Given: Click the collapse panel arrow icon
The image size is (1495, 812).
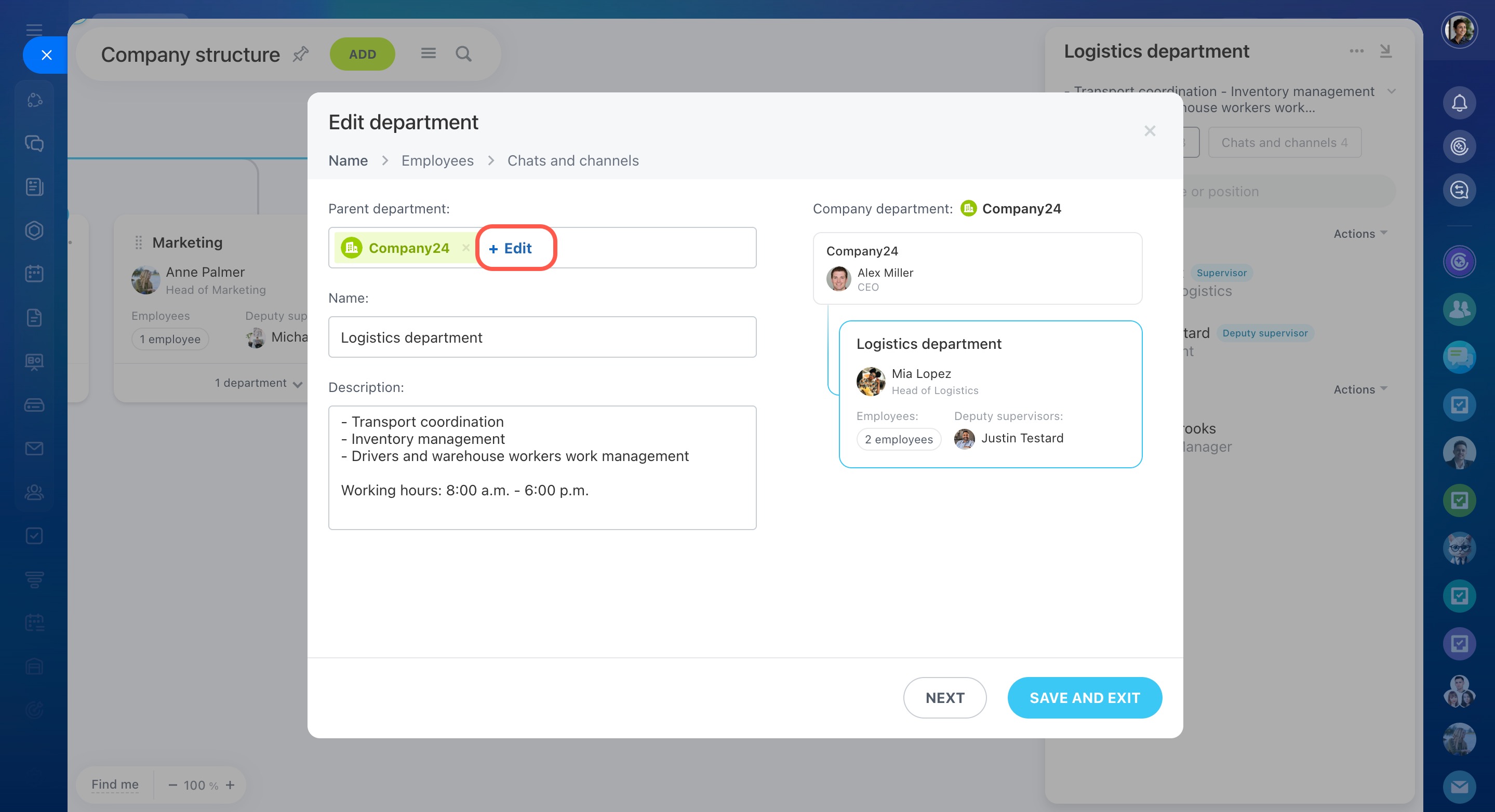Looking at the screenshot, I should pos(1386,51).
